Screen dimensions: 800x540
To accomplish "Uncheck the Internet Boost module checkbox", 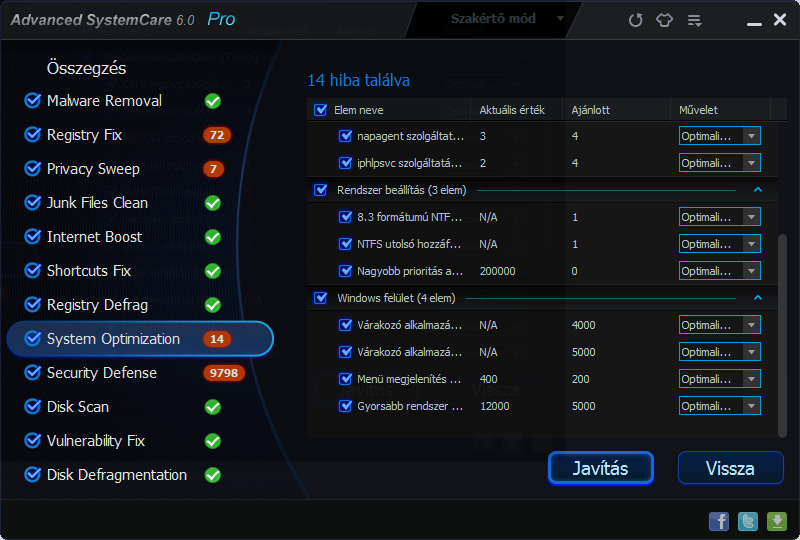I will (33, 237).
